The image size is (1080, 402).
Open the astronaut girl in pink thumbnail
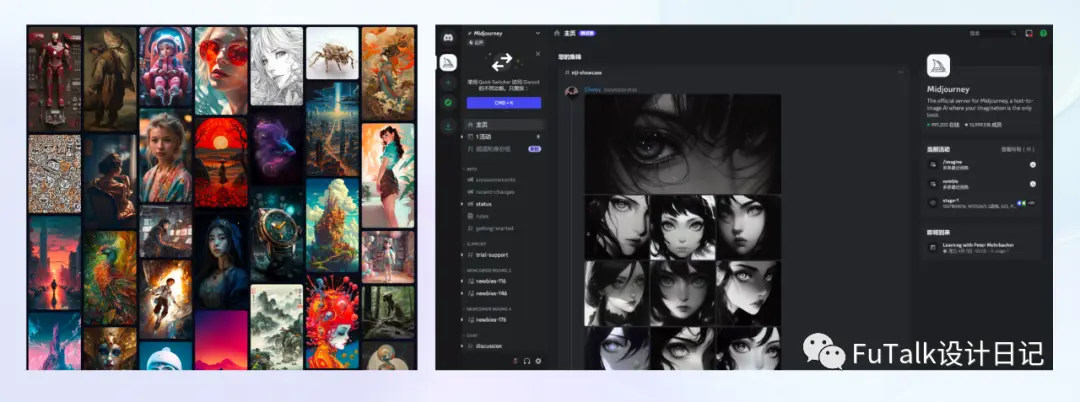click(x=165, y=66)
